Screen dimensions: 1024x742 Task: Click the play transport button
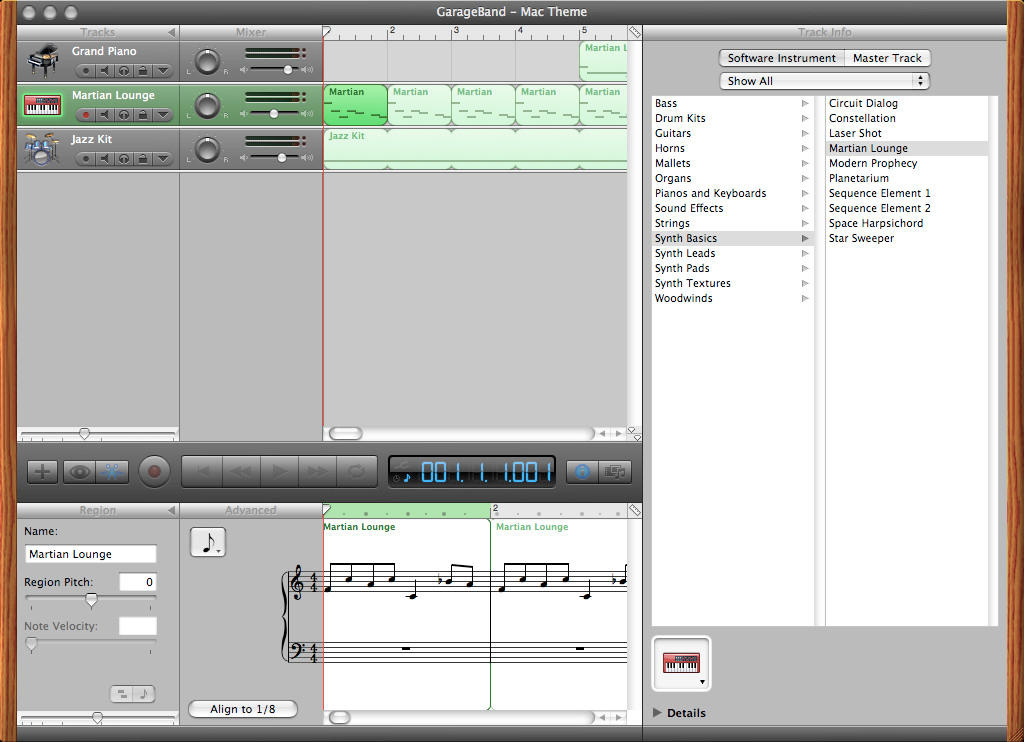pos(280,472)
